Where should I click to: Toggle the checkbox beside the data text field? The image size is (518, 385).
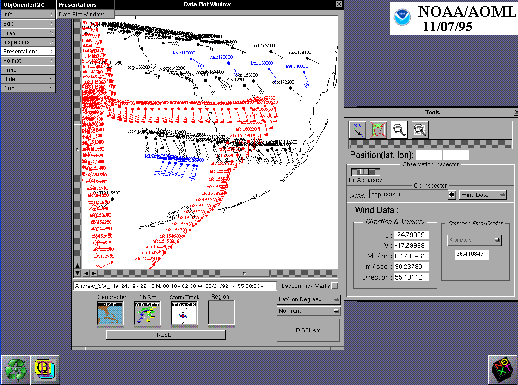(x=335, y=286)
